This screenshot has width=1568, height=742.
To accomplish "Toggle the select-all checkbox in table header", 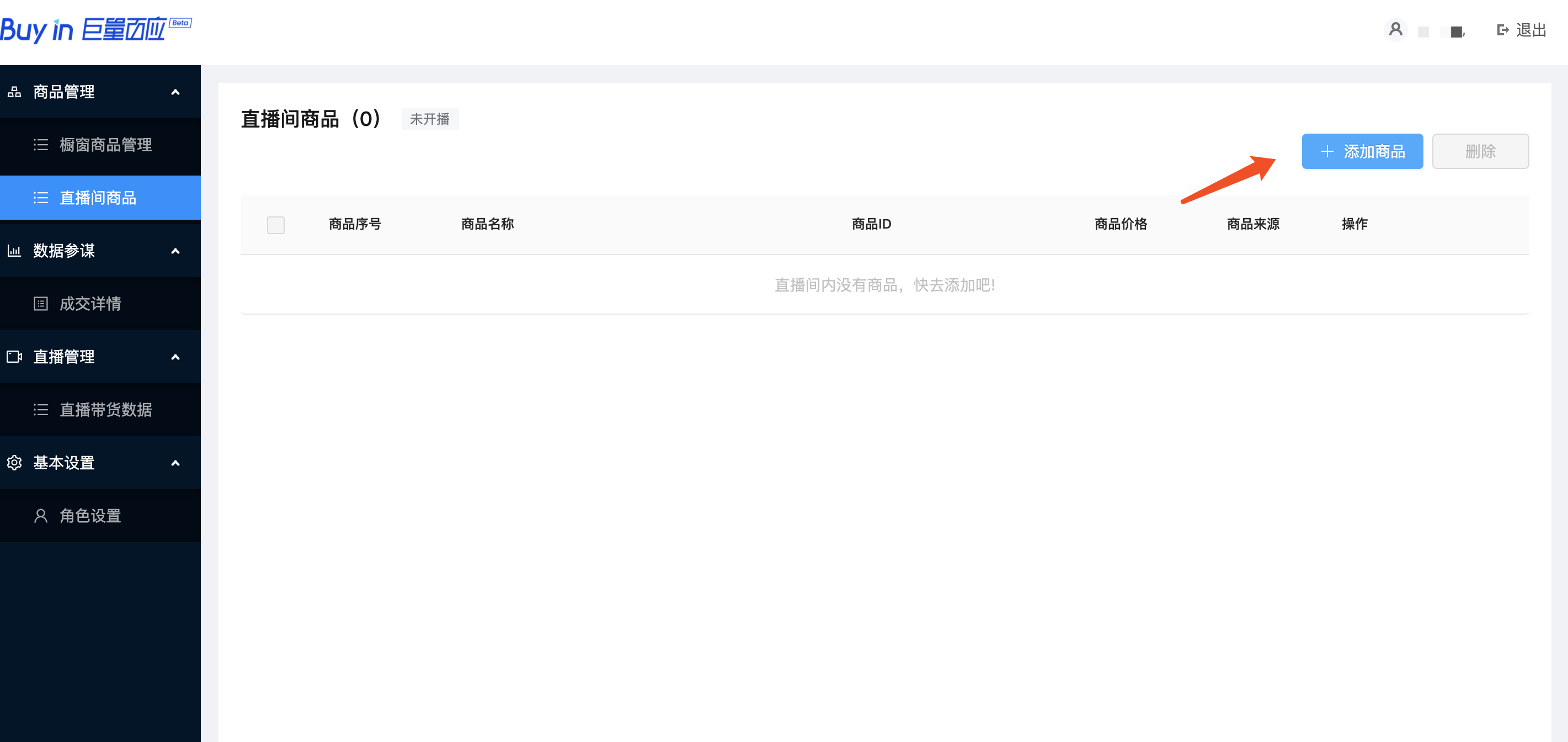I will [276, 225].
